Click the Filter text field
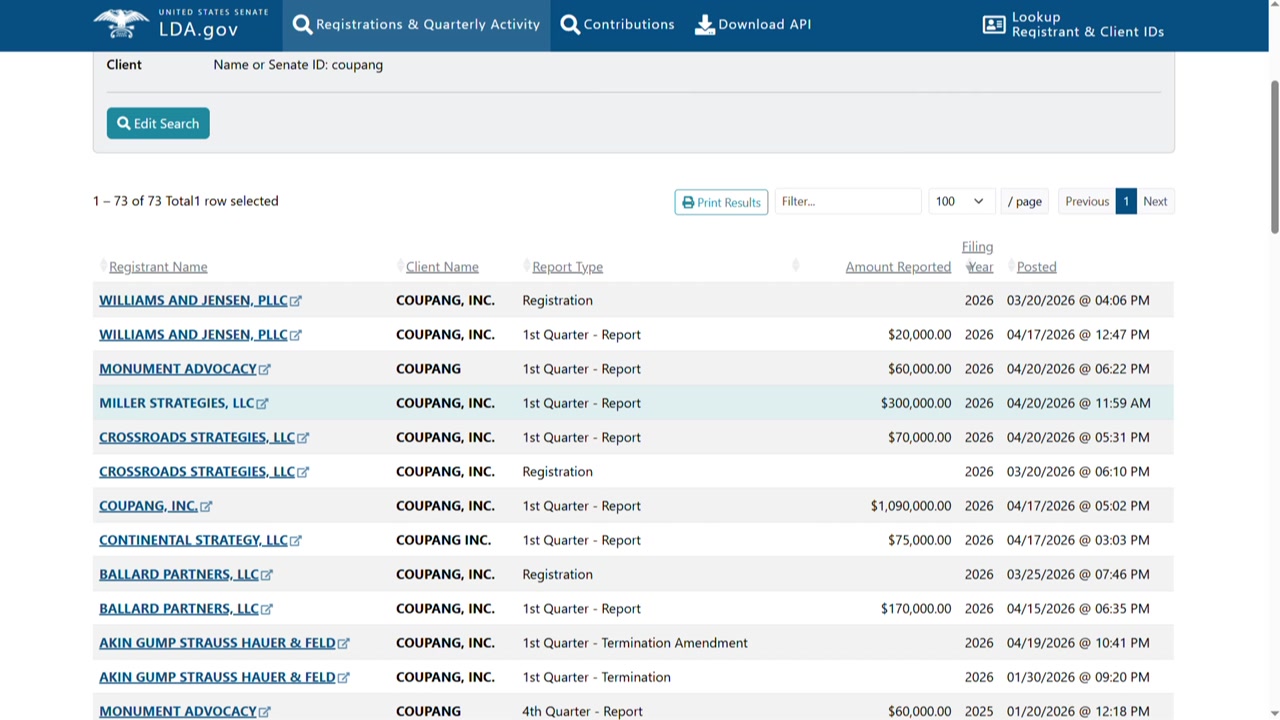This screenshot has width=1280, height=720. click(847, 201)
